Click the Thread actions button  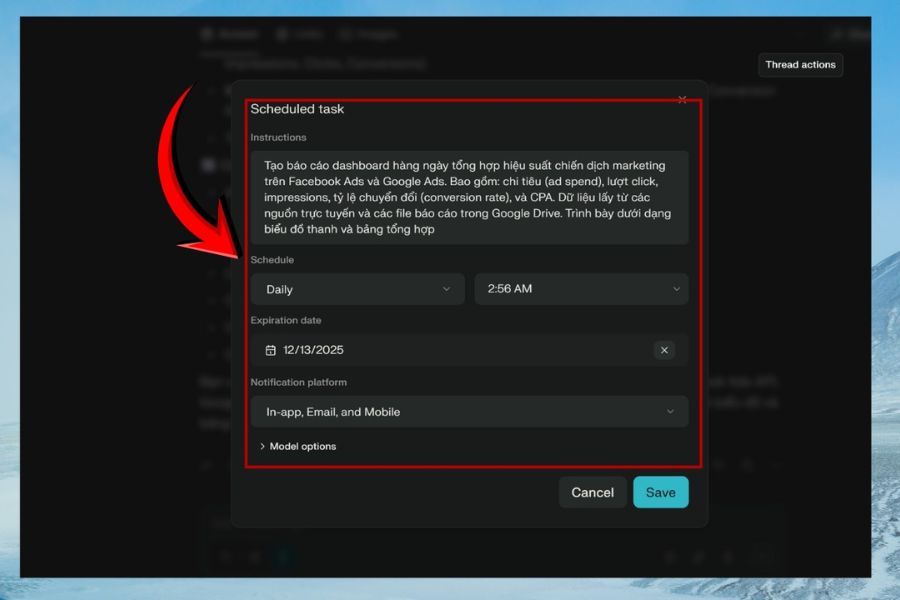click(800, 65)
